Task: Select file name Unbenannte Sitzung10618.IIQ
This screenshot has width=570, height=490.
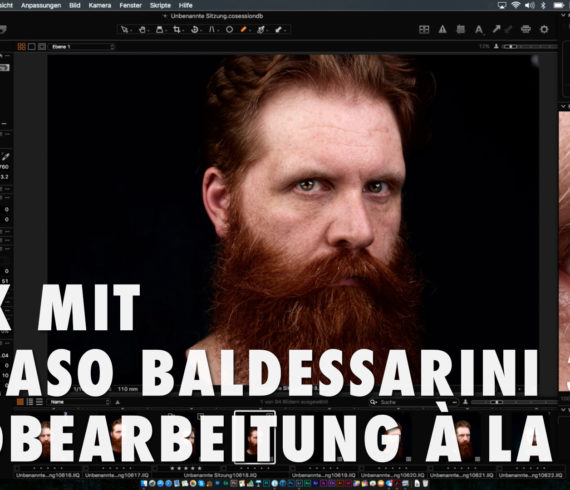Action: (x=220, y=475)
